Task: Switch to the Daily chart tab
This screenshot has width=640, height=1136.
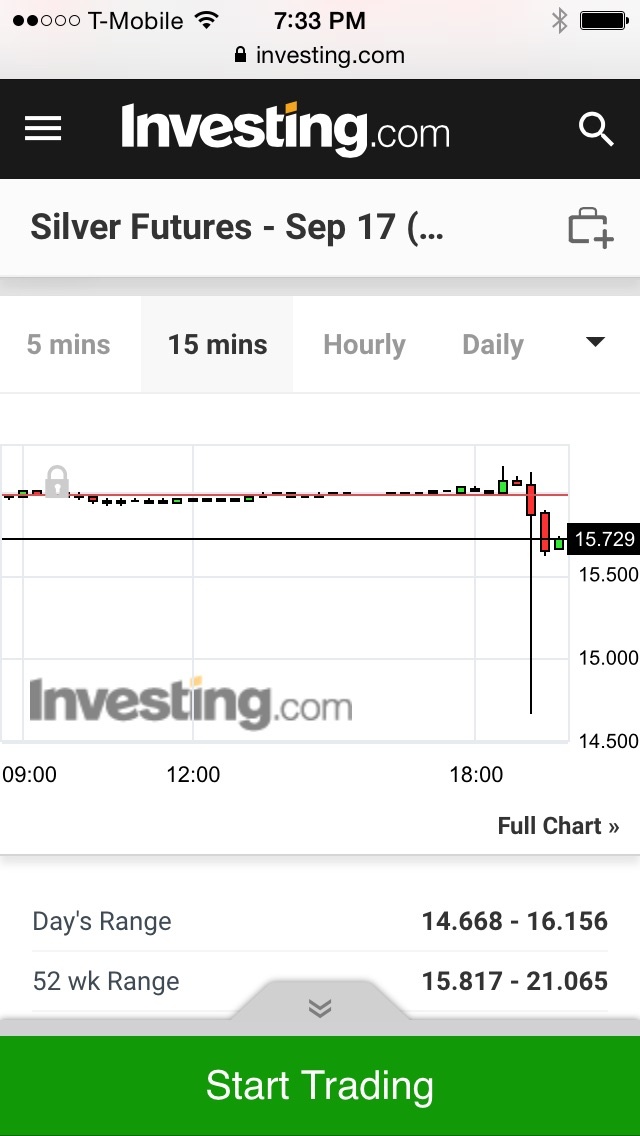Action: coord(492,345)
